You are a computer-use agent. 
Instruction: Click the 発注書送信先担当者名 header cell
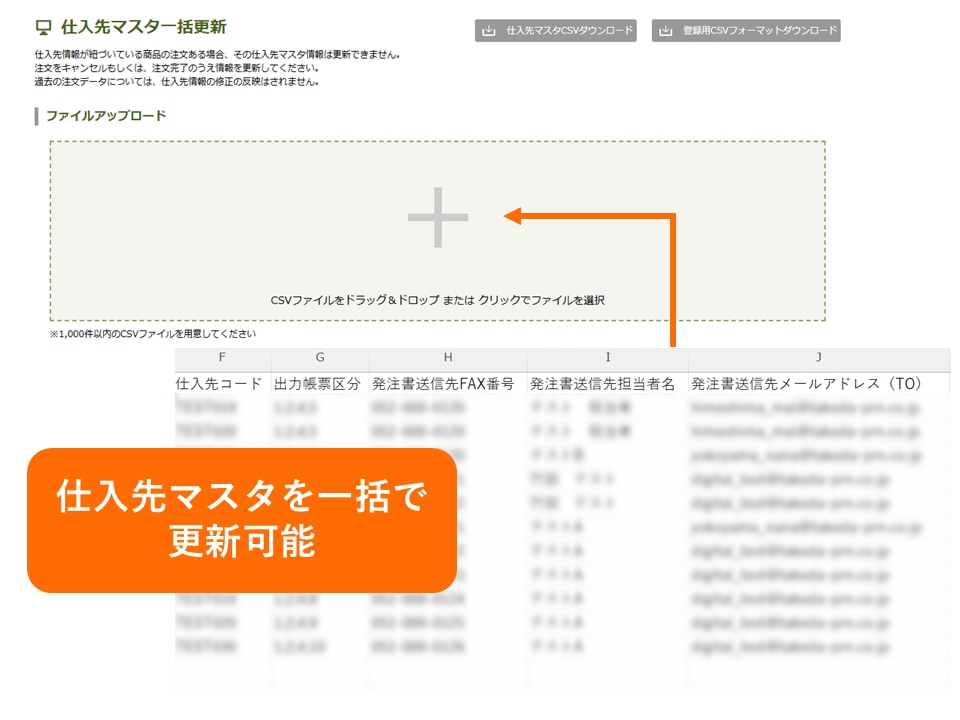603,384
